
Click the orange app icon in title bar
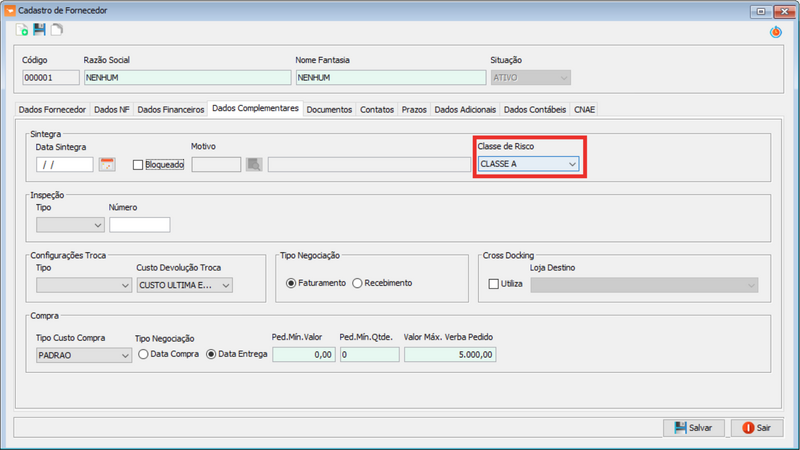click(x=9, y=10)
